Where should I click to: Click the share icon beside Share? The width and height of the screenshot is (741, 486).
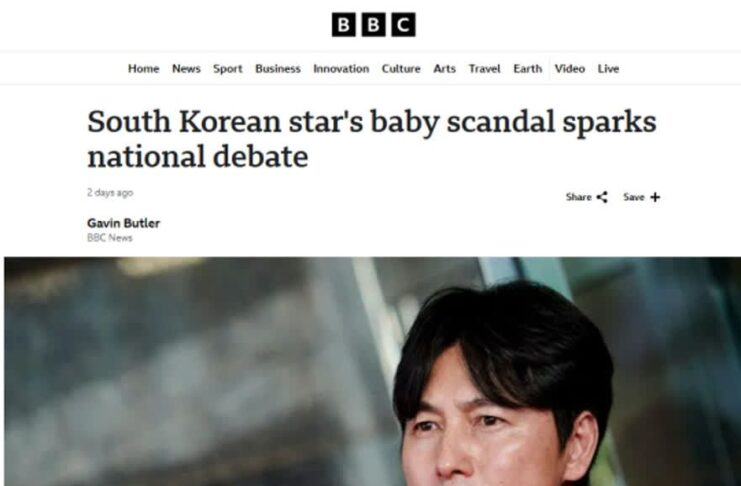(x=602, y=197)
